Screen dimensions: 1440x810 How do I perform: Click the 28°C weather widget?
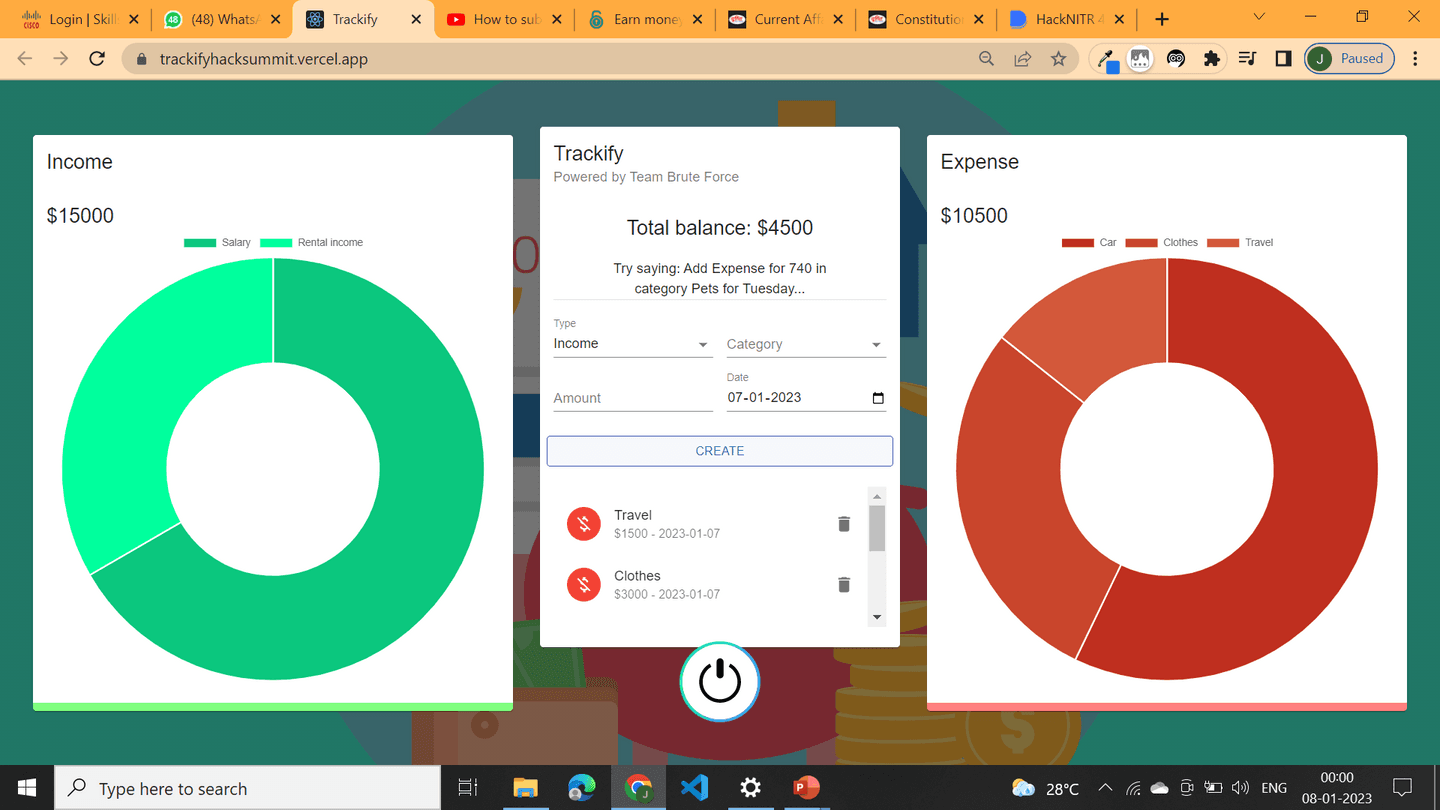(1045, 788)
